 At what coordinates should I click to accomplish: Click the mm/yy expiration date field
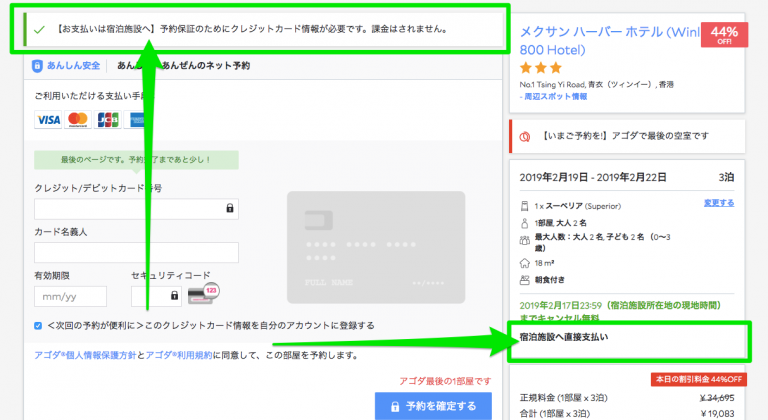pyautogui.click(x=70, y=296)
